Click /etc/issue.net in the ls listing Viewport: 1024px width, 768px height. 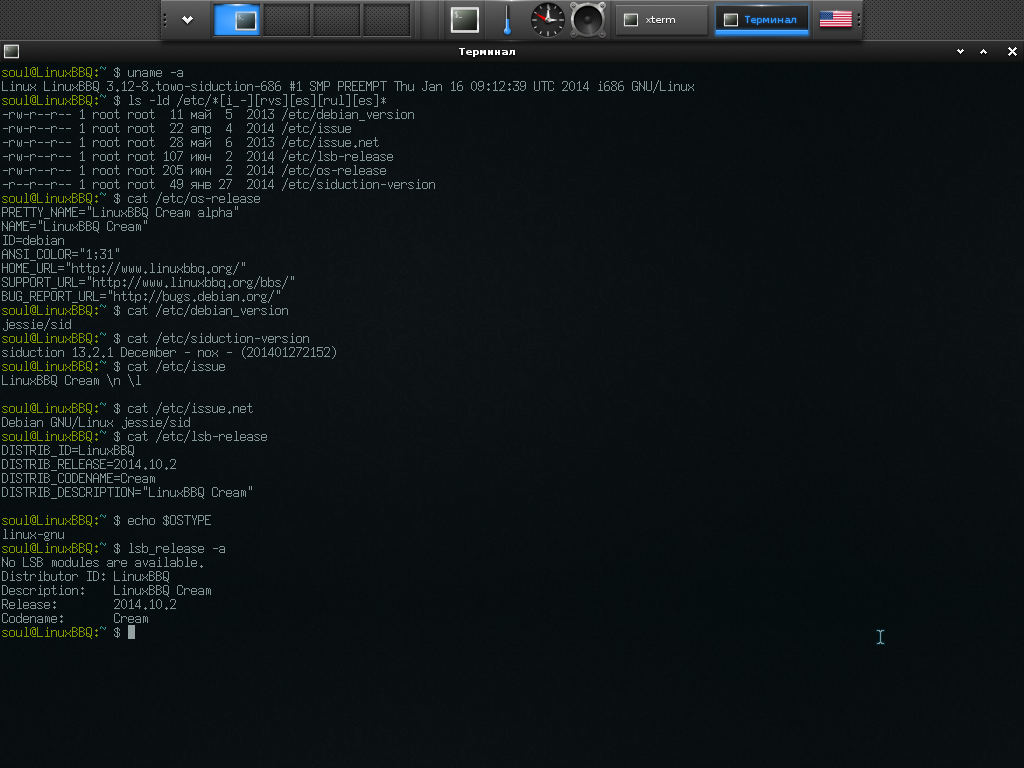pos(330,142)
